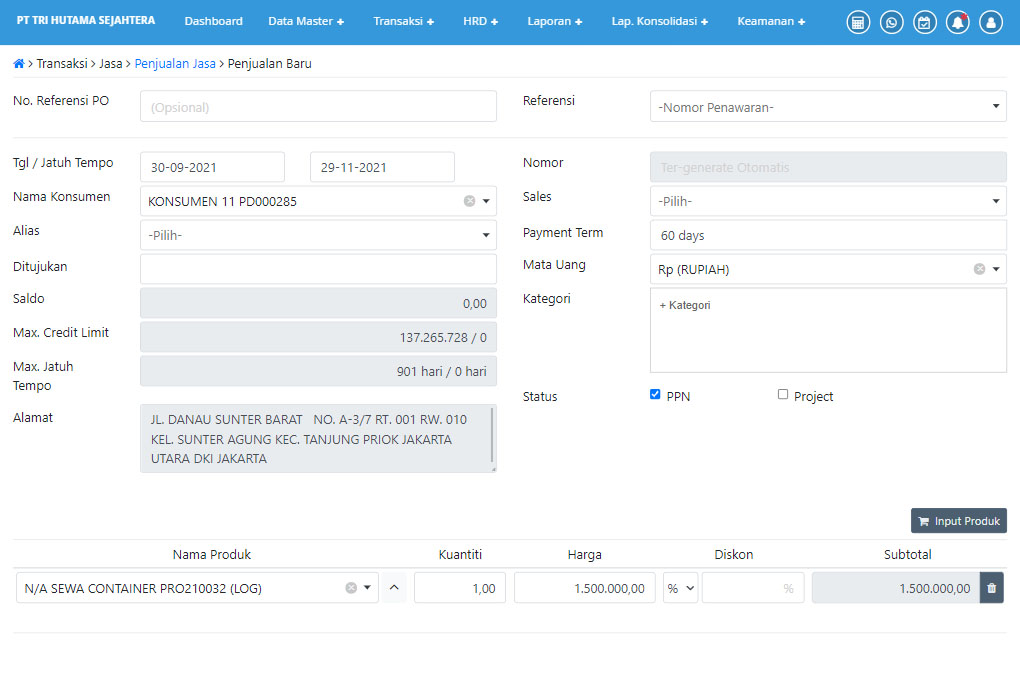Image resolution: width=1020 pixels, height=680 pixels.
Task: Click PT TRI HUTAMA SEJAHTERA brand title
Action: pos(86,21)
